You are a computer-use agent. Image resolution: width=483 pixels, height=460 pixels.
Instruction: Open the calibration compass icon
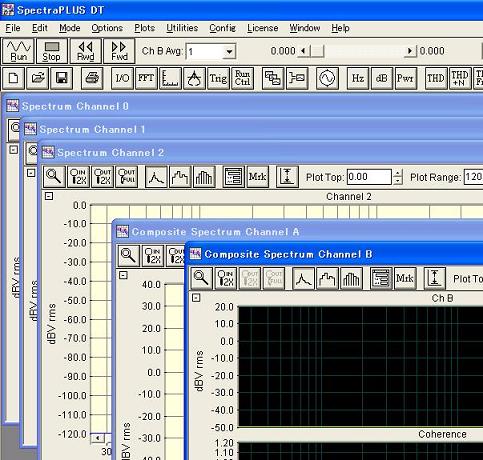[x=194, y=78]
